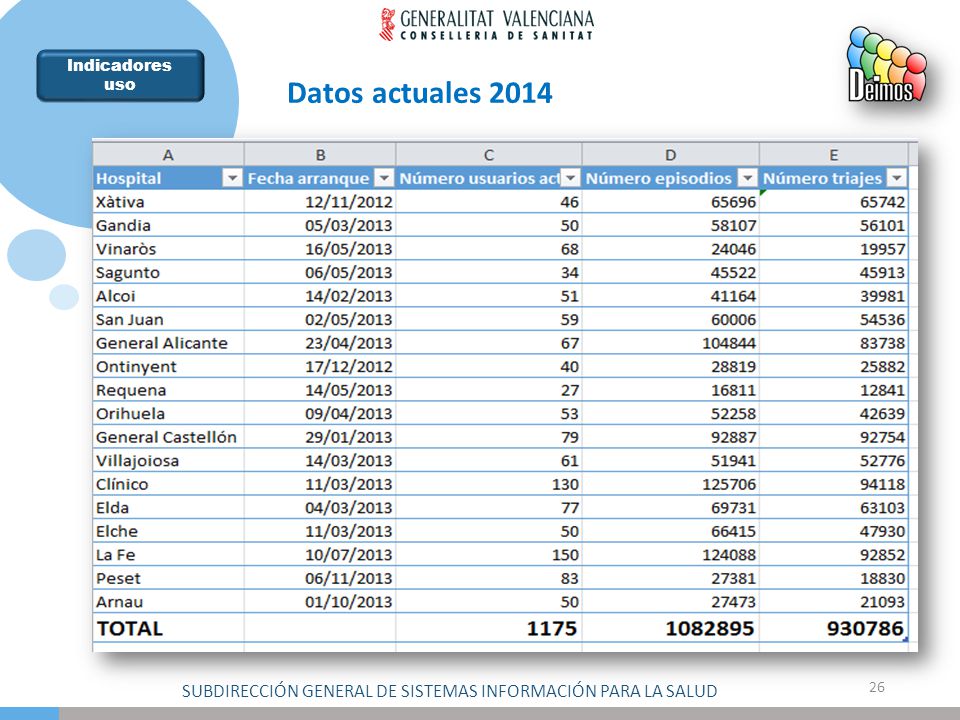Select the Elche hospital cell
960x720 pixels.
pyautogui.click(x=168, y=531)
